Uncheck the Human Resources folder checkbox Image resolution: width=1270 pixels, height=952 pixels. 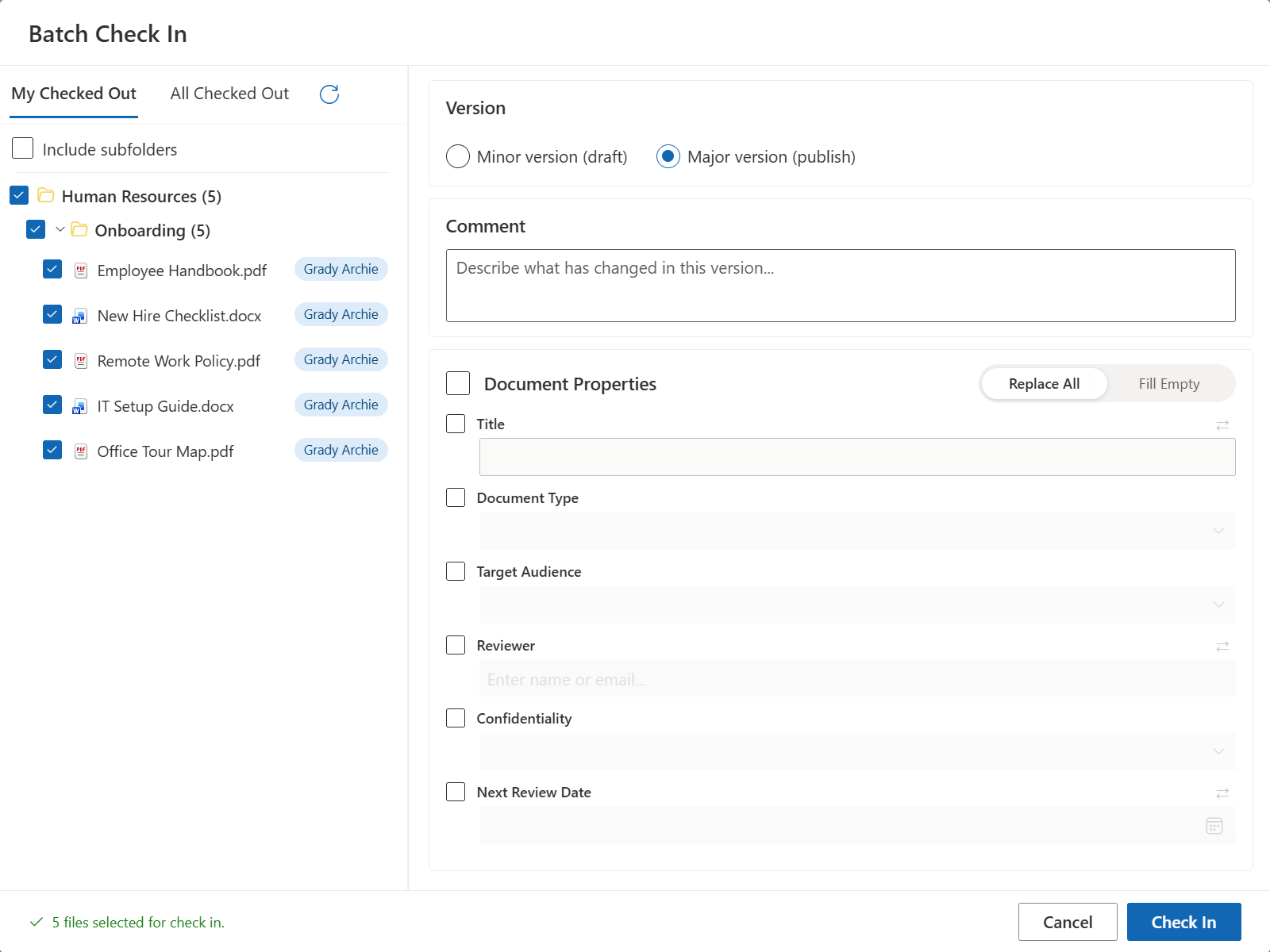coord(19,195)
